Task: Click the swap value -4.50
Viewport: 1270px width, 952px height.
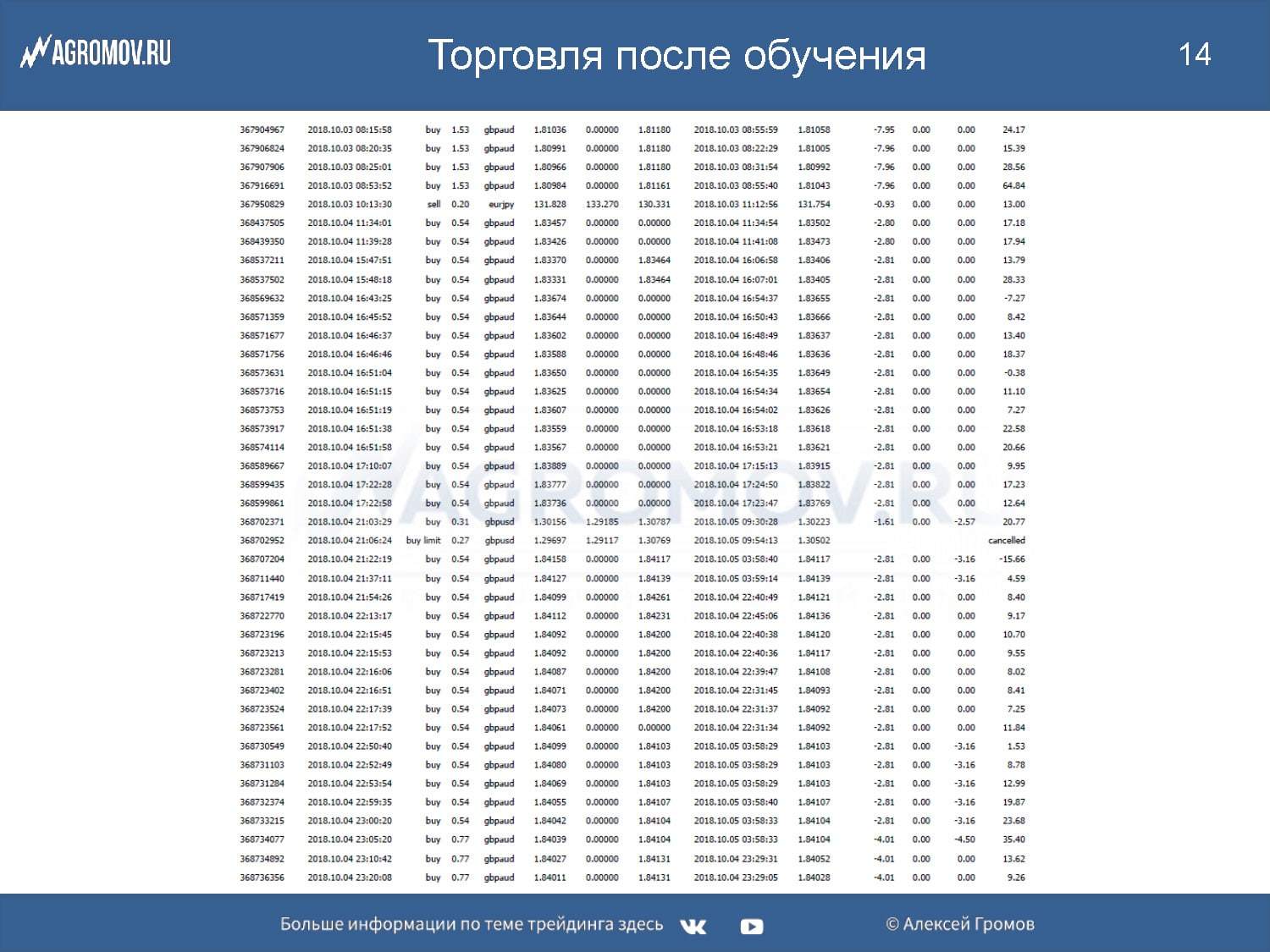Action: pos(964,839)
